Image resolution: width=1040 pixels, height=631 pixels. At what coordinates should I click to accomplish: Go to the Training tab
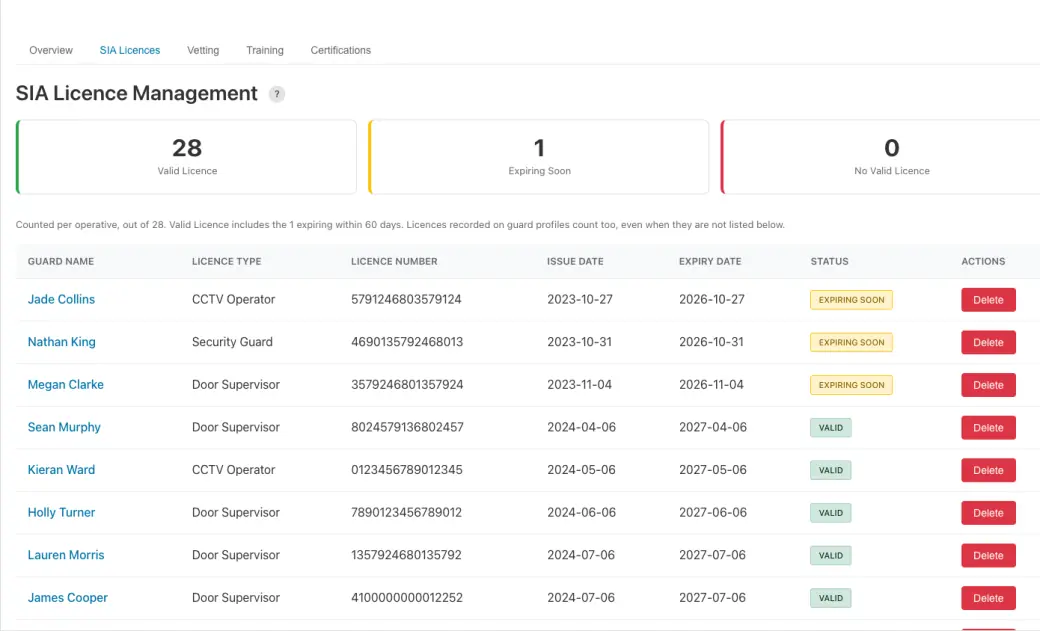pyautogui.click(x=265, y=50)
